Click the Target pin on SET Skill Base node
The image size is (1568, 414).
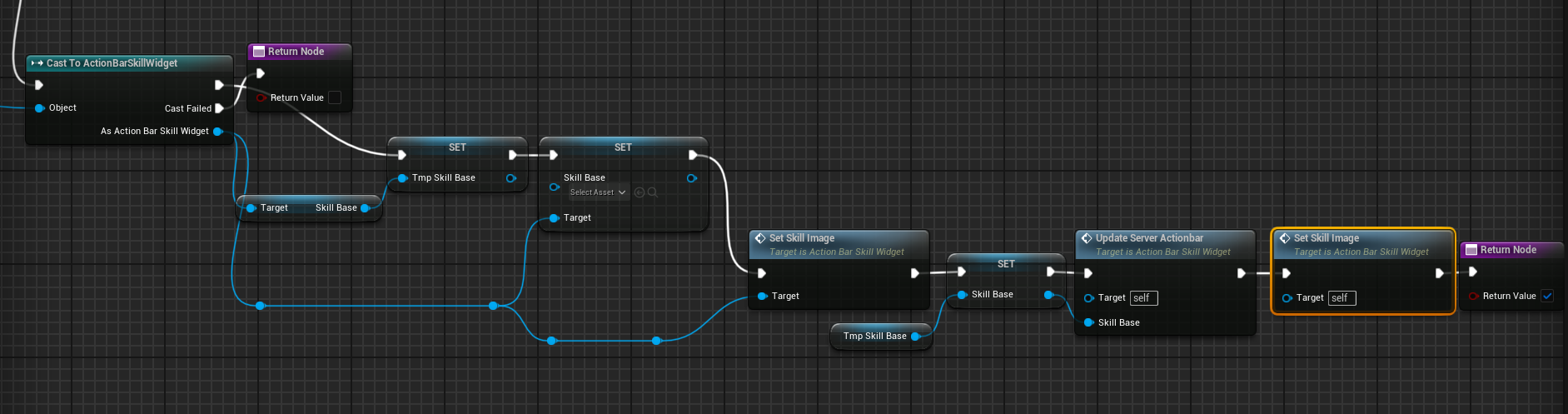(x=554, y=218)
